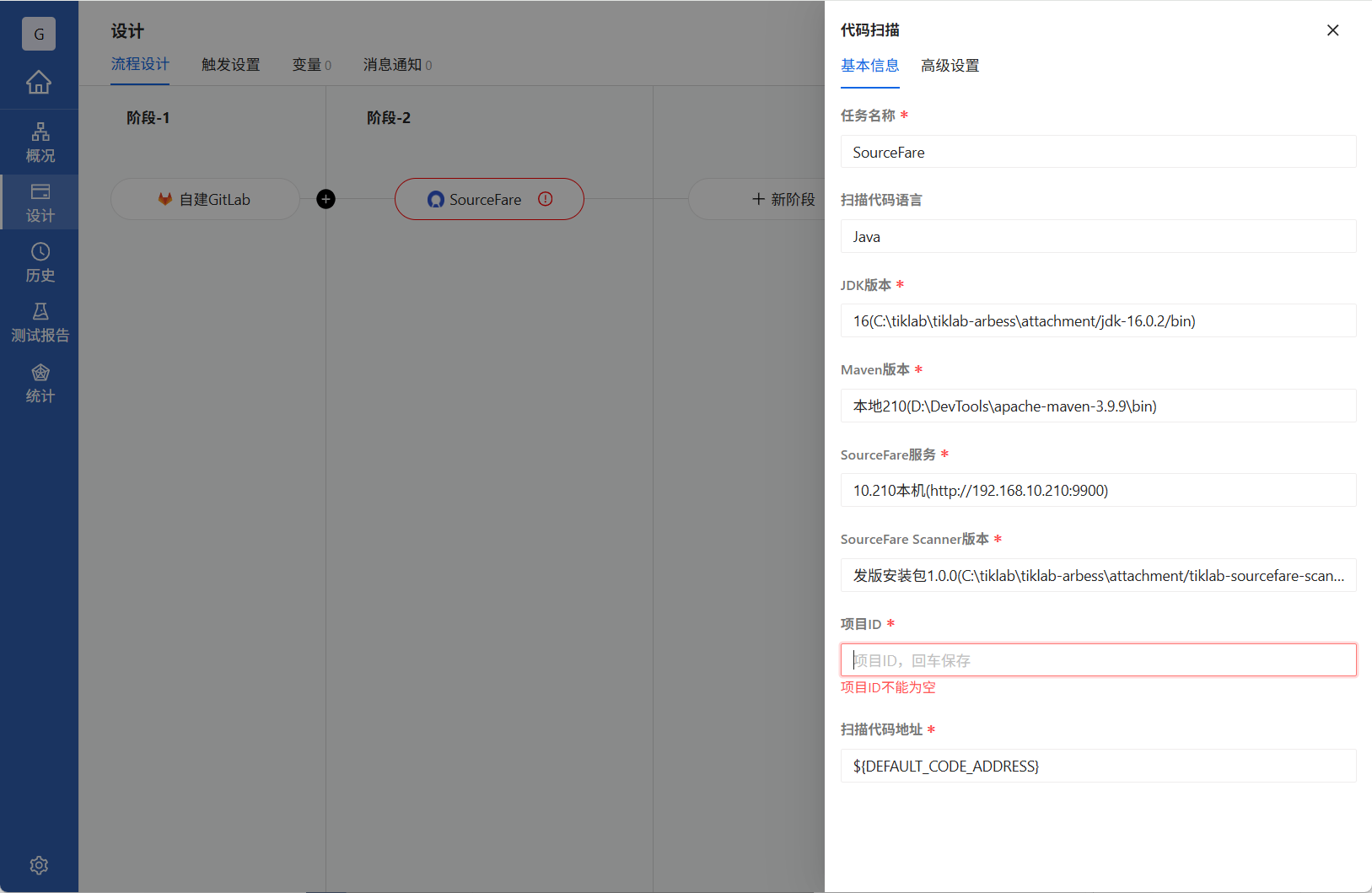Click the 阶段-2 stage title

pyautogui.click(x=389, y=118)
